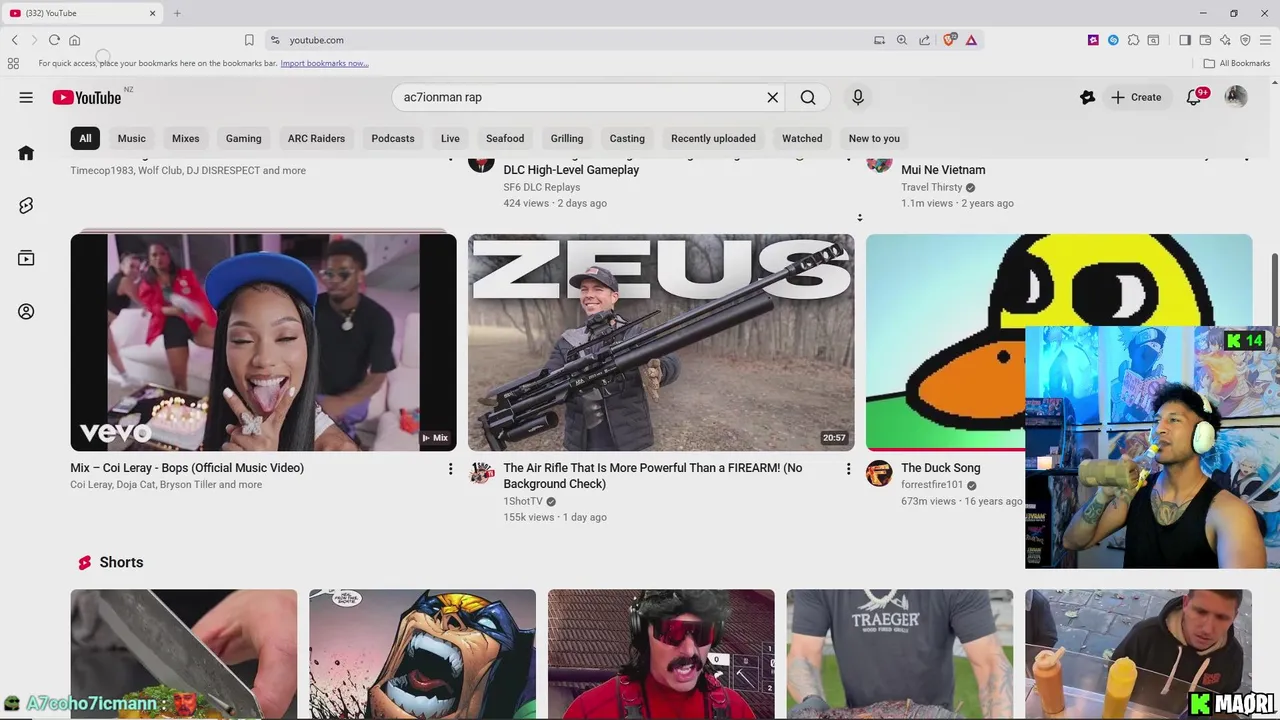Select the Podcasts filter chip
This screenshot has height=720, width=1280.
393,138
